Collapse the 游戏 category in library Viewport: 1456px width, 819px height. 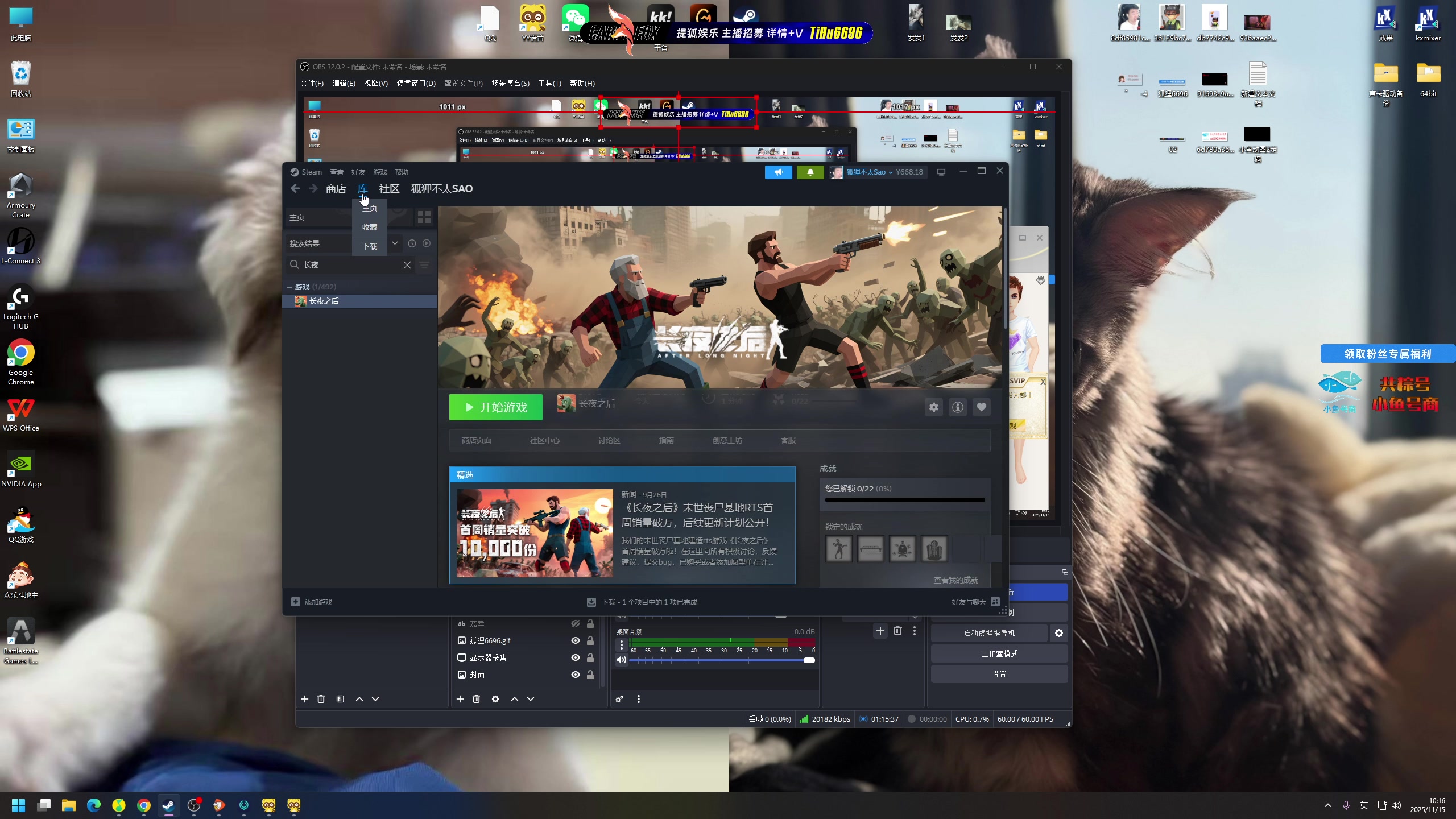[x=289, y=287]
